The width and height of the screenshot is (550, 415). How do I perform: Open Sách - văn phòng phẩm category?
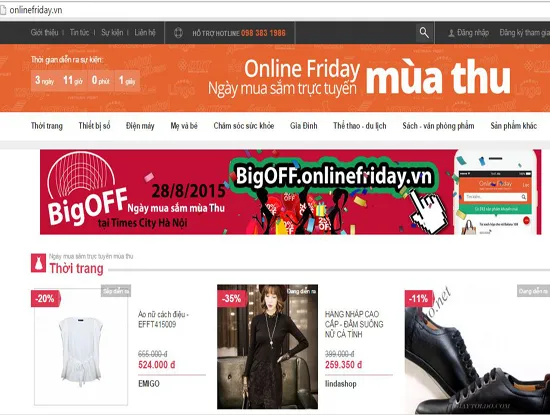click(438, 126)
